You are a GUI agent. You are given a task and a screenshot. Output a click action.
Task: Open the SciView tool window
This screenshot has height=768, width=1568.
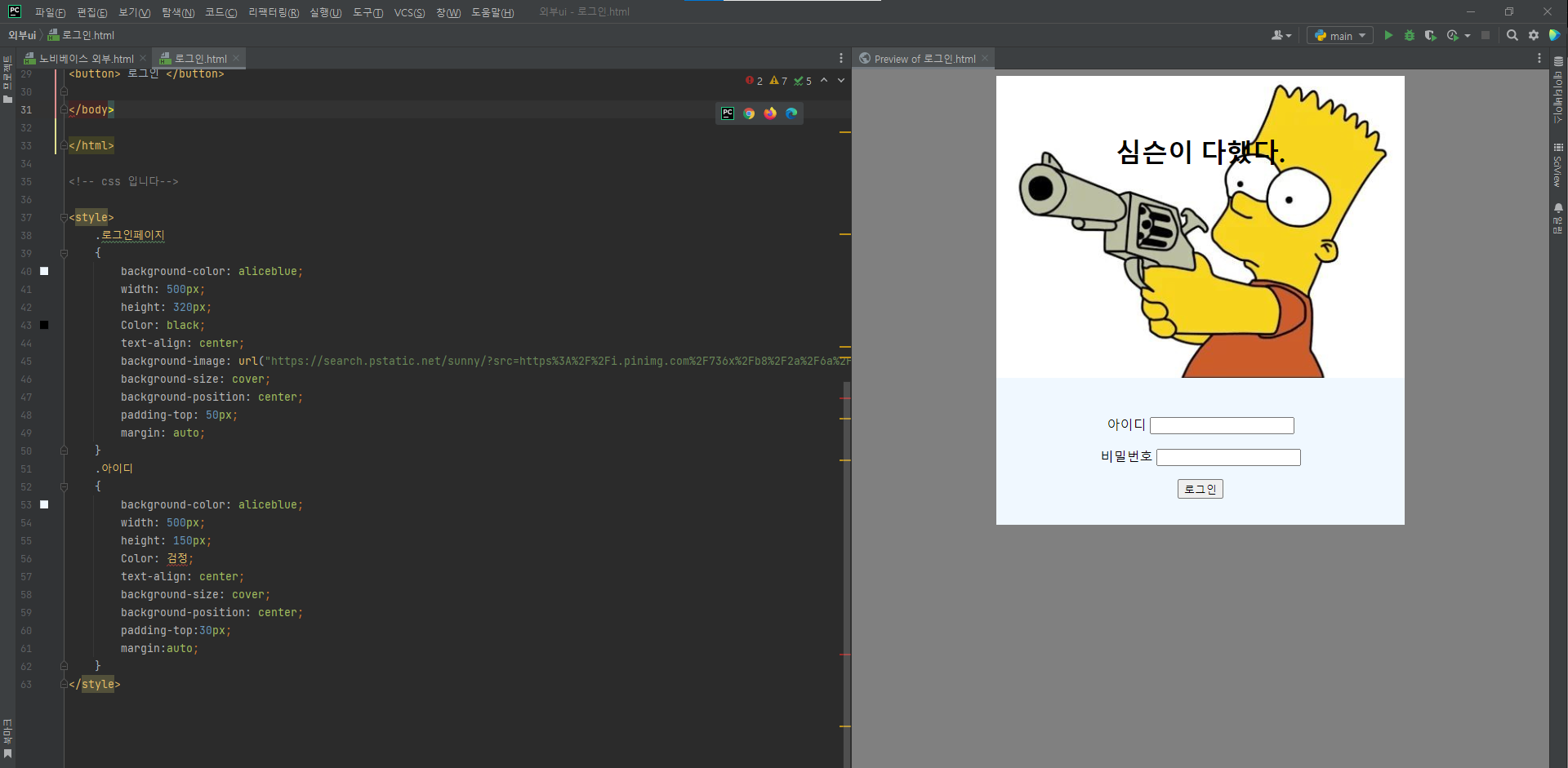pos(1558,165)
